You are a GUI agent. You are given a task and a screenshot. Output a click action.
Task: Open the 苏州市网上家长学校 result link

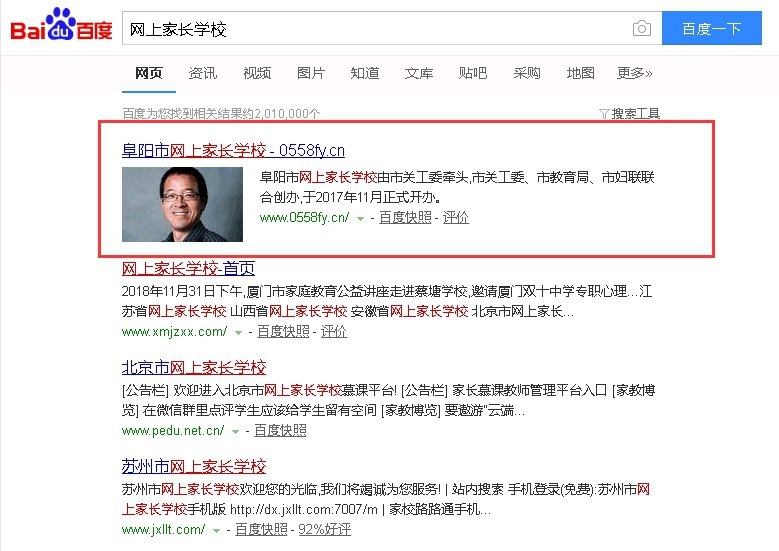(x=194, y=467)
